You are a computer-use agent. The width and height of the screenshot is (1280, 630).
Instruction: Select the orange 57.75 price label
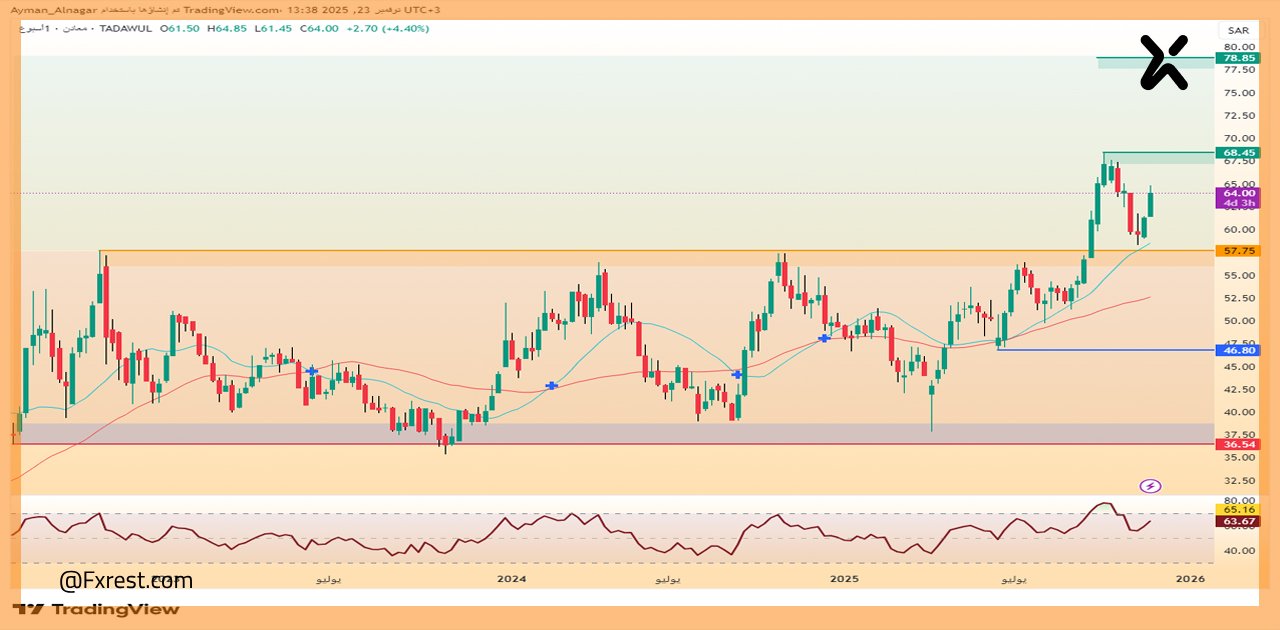click(1237, 251)
